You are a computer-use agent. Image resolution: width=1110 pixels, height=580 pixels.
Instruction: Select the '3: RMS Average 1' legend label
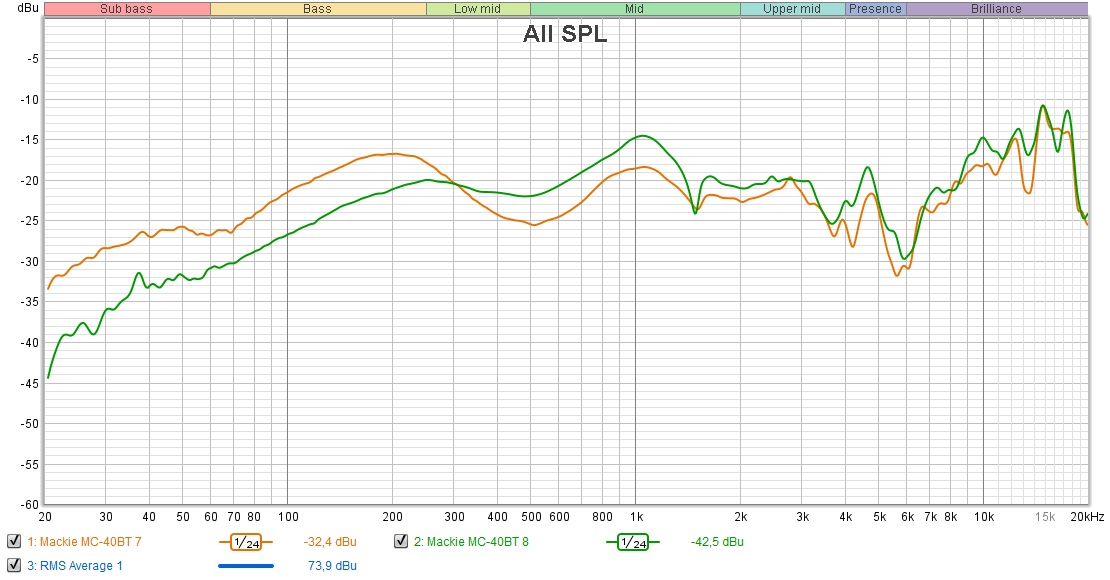tap(75, 566)
